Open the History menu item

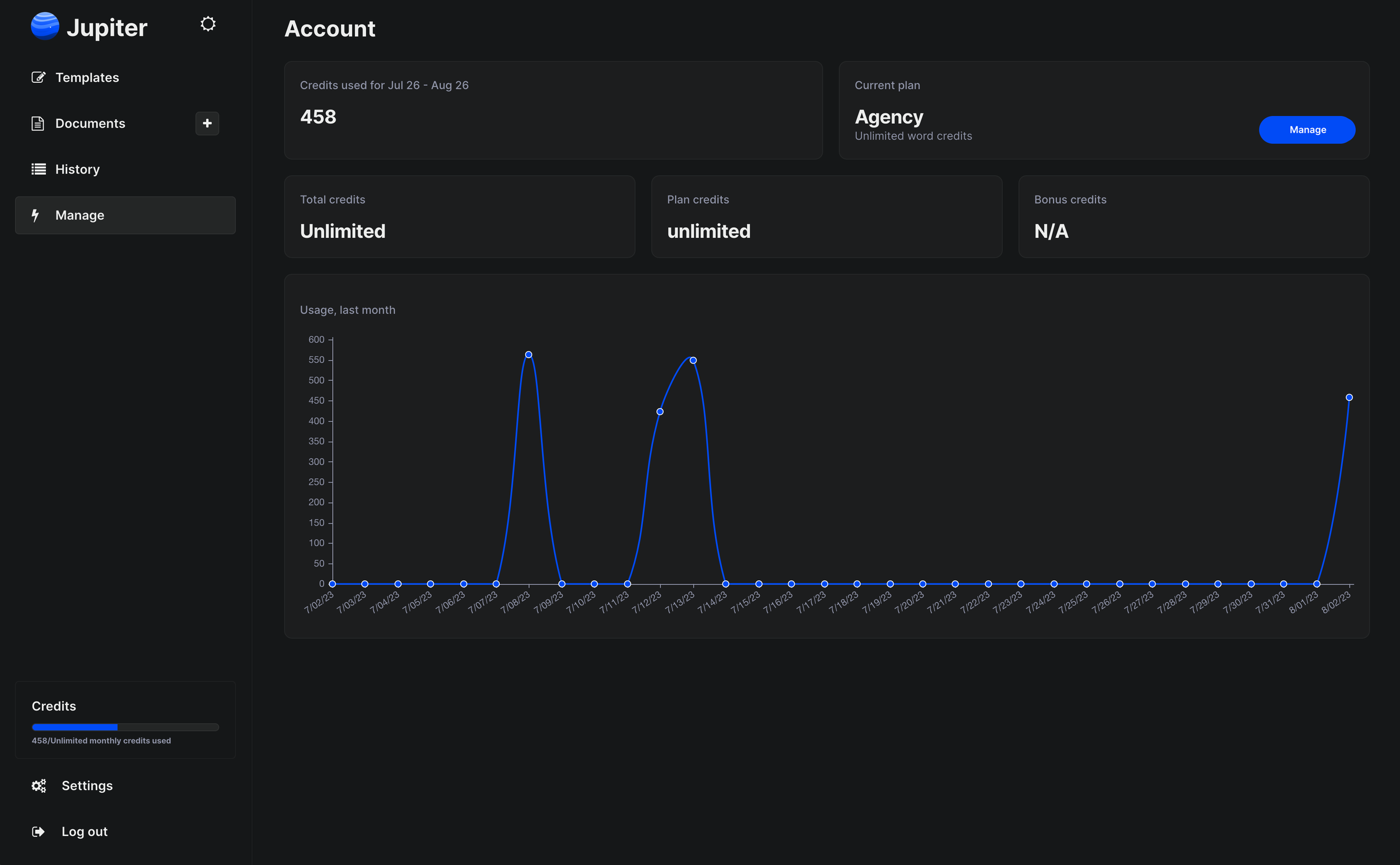77,169
